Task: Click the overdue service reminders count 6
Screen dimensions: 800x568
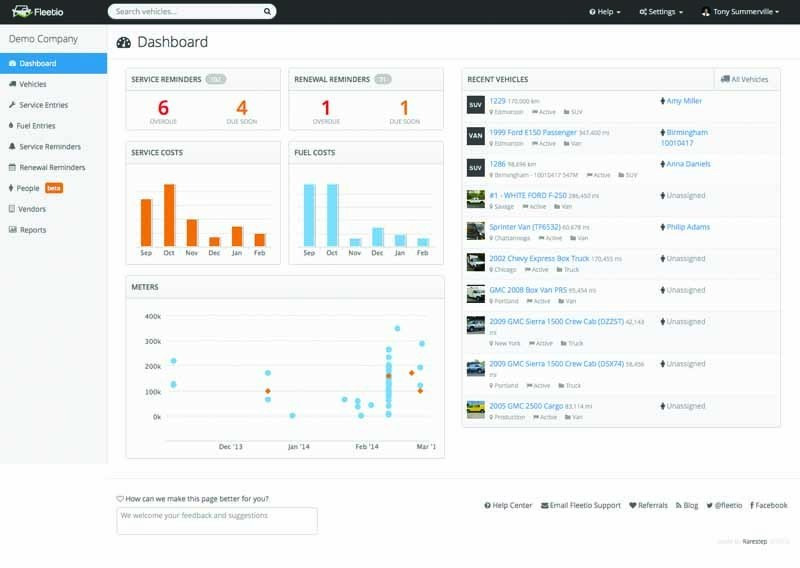Action: click(163, 108)
